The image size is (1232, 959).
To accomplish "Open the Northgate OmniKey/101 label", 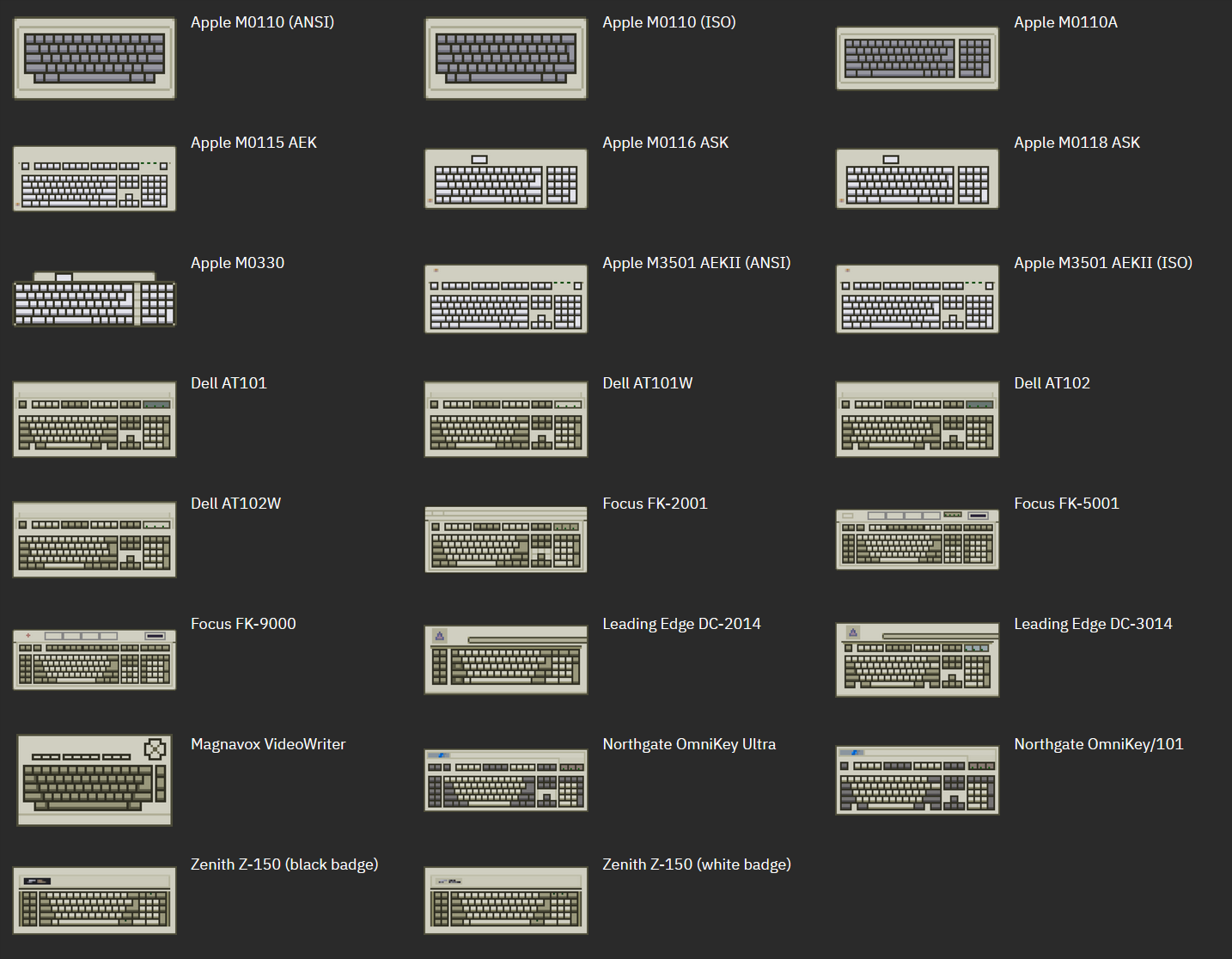I will click(x=1098, y=744).
